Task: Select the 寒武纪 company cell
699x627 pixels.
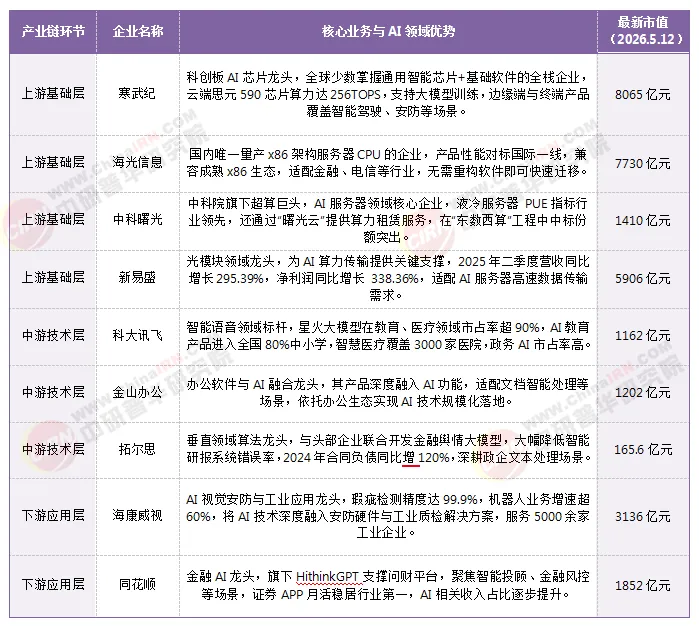Action: (137, 93)
